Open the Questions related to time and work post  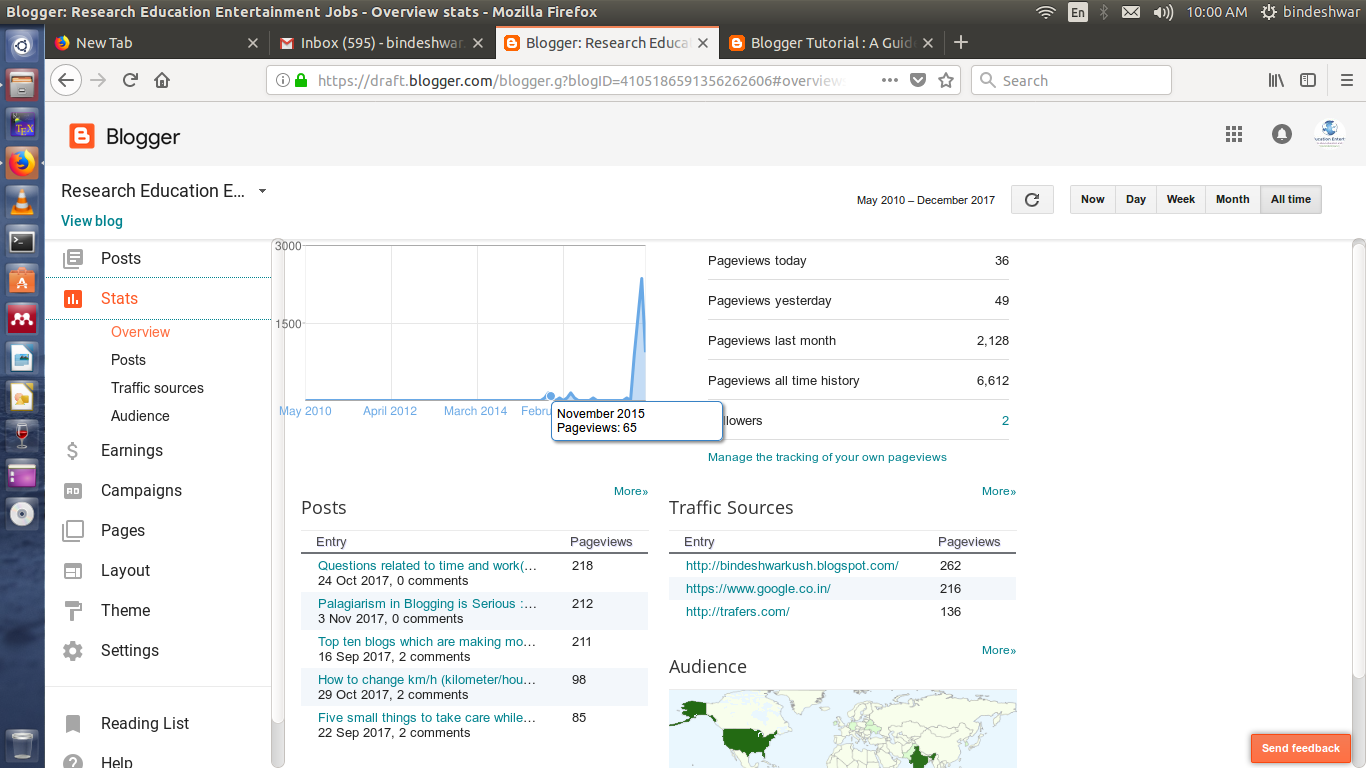[427, 566]
